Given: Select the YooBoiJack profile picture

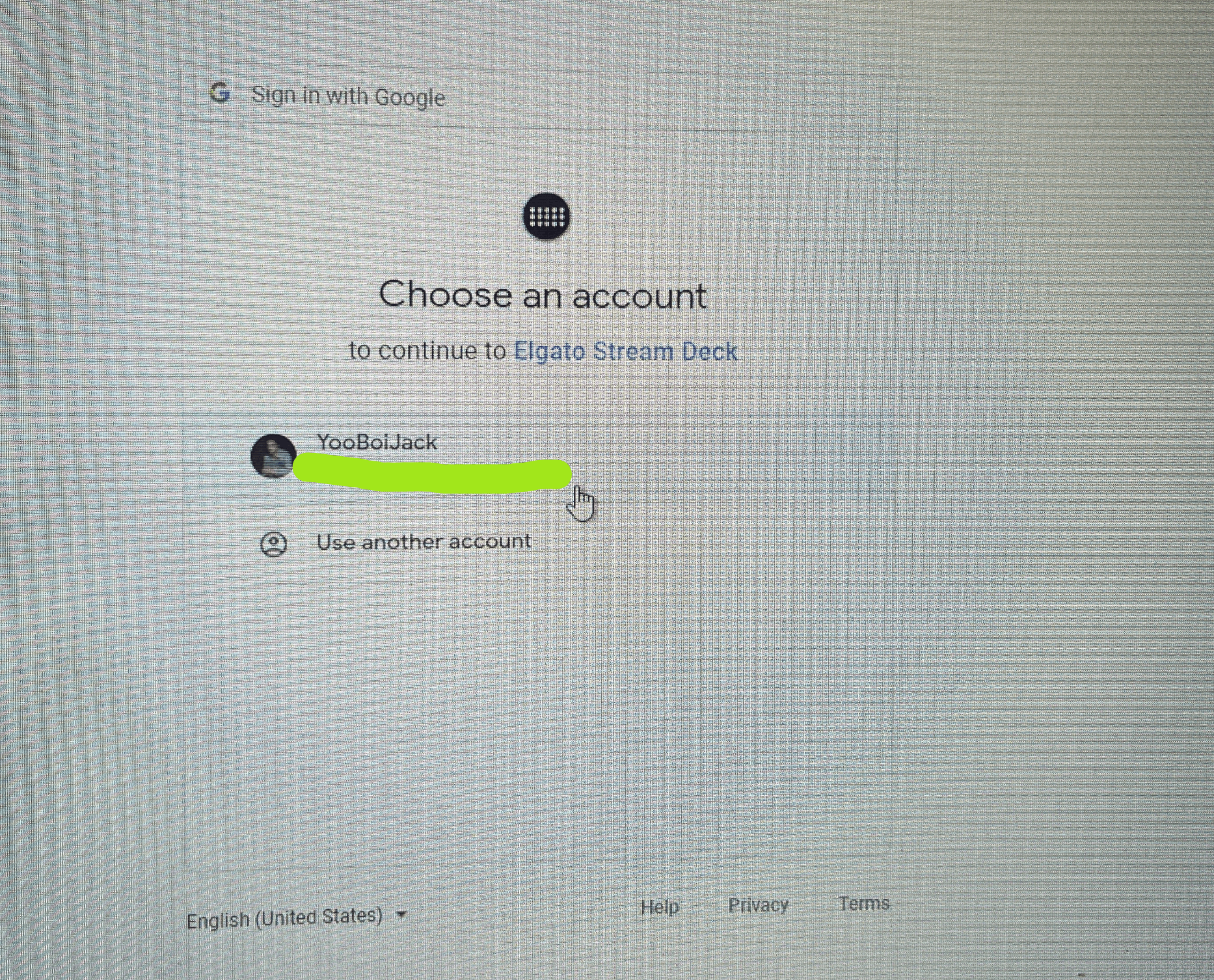Looking at the screenshot, I should (273, 456).
